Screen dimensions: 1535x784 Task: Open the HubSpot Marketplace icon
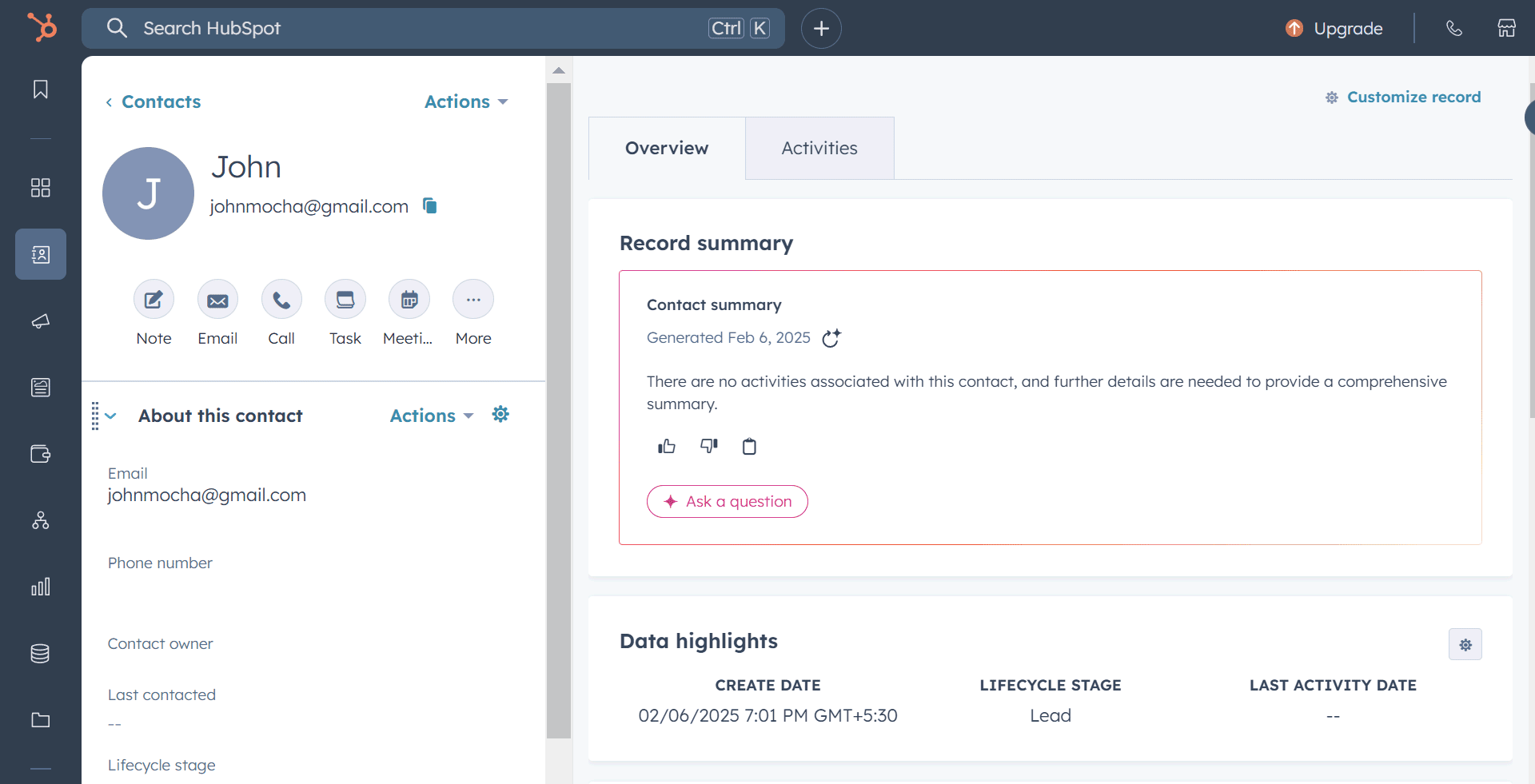[x=1508, y=28]
